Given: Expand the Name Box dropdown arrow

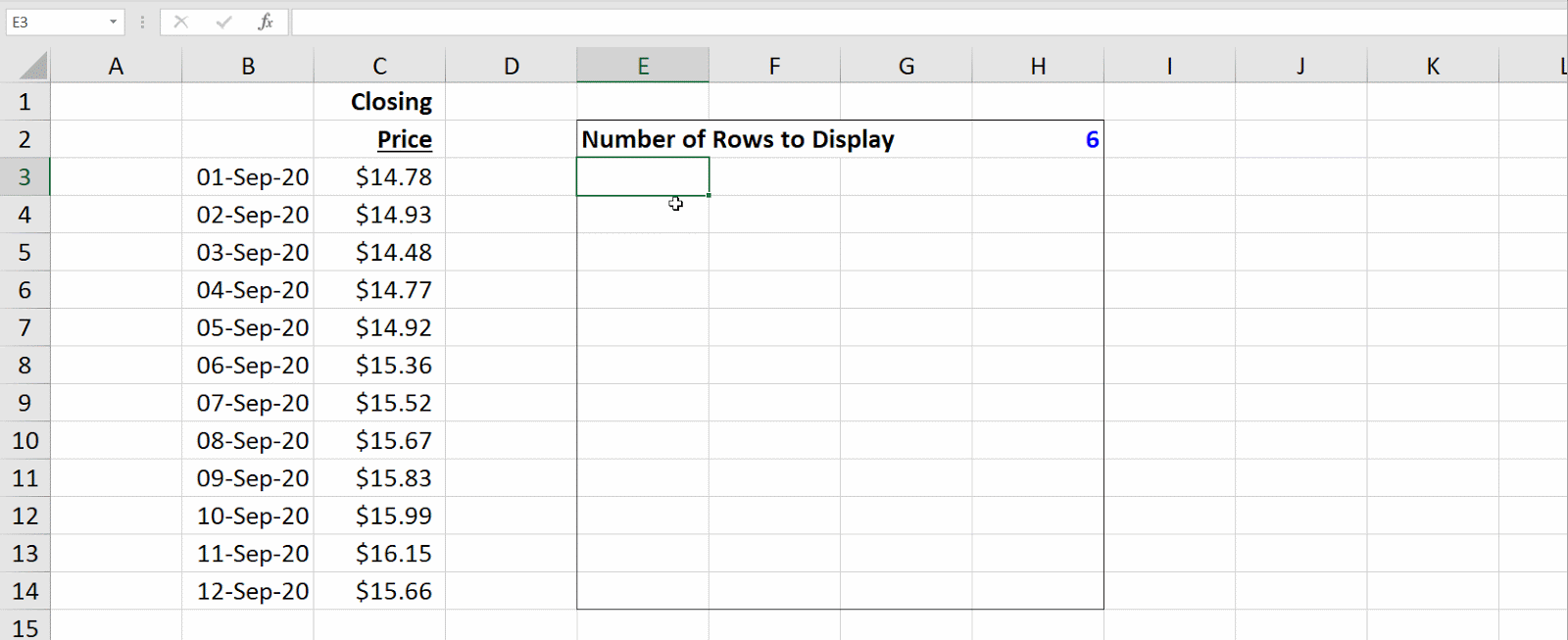Looking at the screenshot, I should 113,22.
